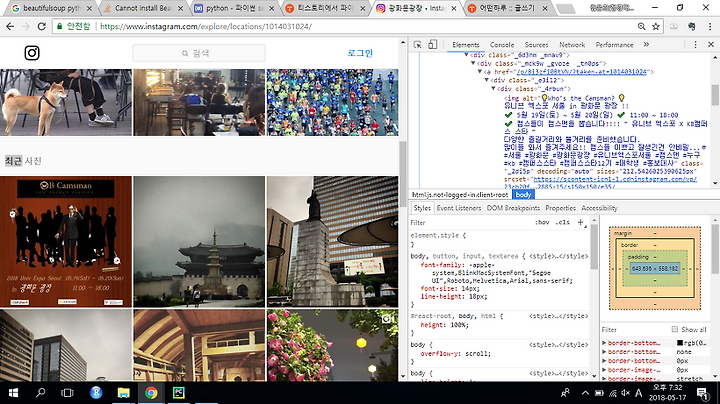
Task: Click the 로그인 login link
Action: (x=360, y=53)
